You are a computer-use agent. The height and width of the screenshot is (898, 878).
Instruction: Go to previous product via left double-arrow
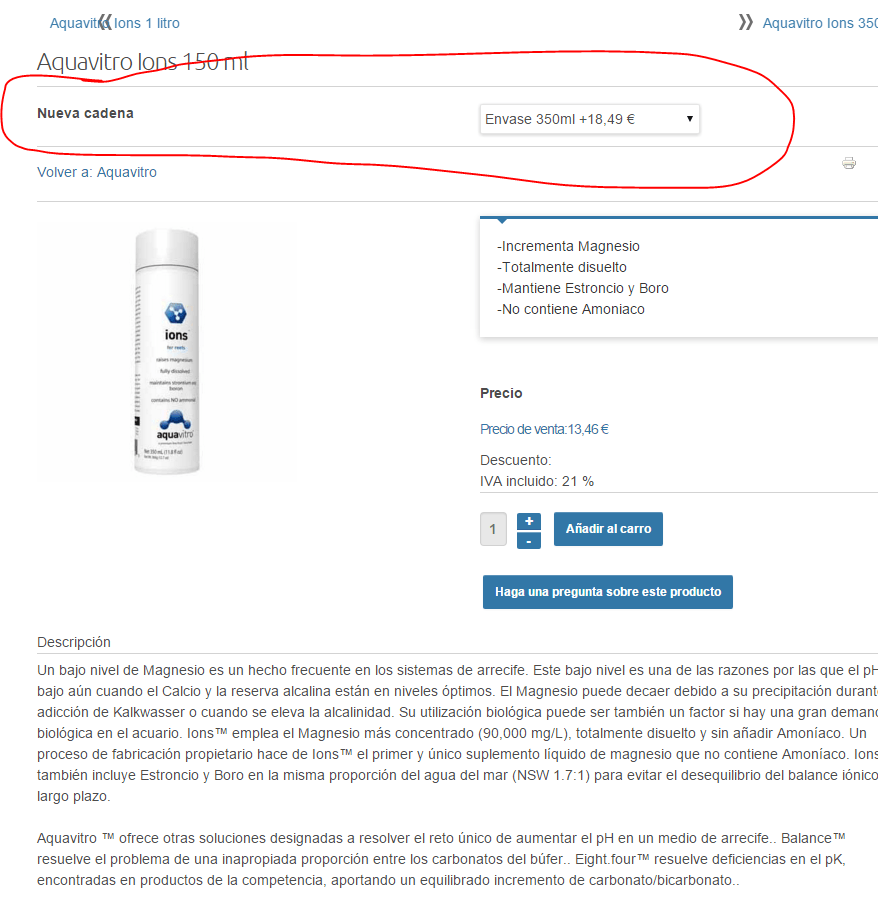(105, 22)
